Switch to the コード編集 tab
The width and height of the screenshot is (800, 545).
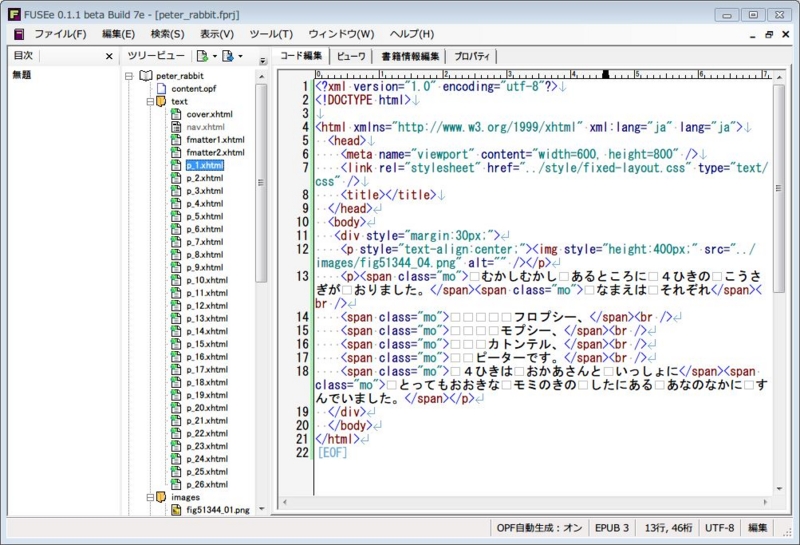[301, 56]
